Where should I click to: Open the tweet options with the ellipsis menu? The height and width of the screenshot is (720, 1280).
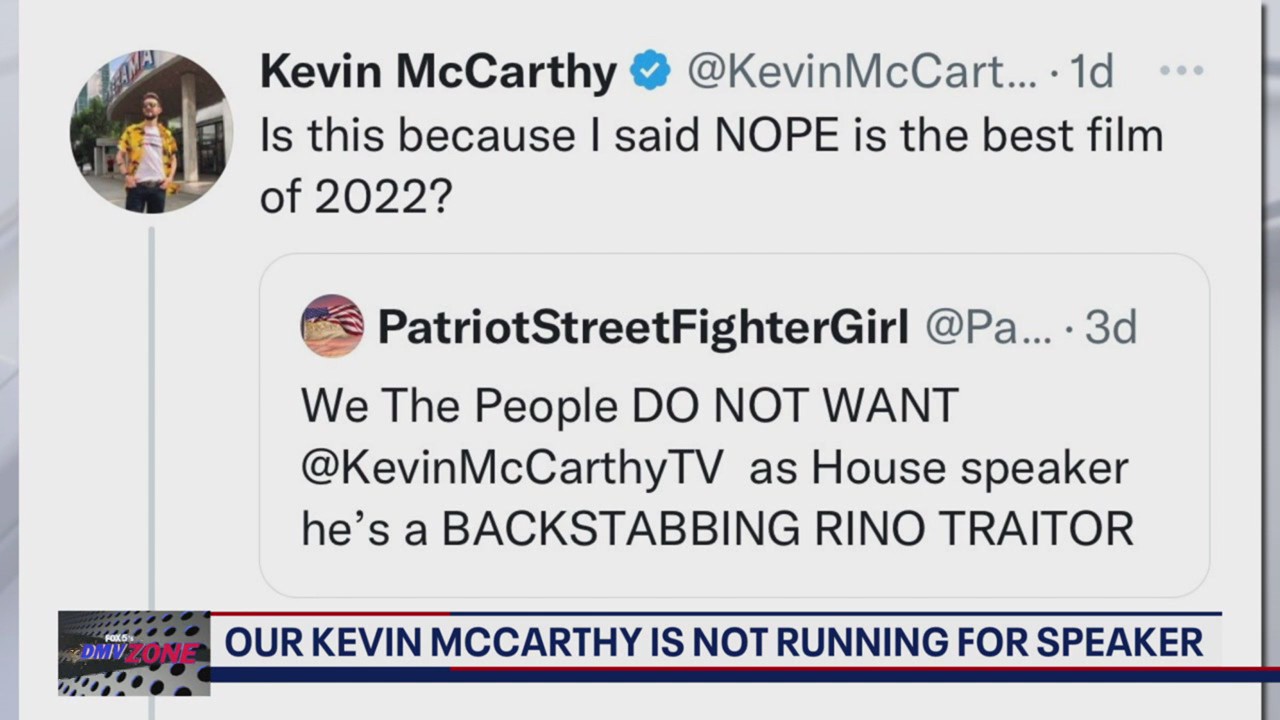tap(1182, 70)
